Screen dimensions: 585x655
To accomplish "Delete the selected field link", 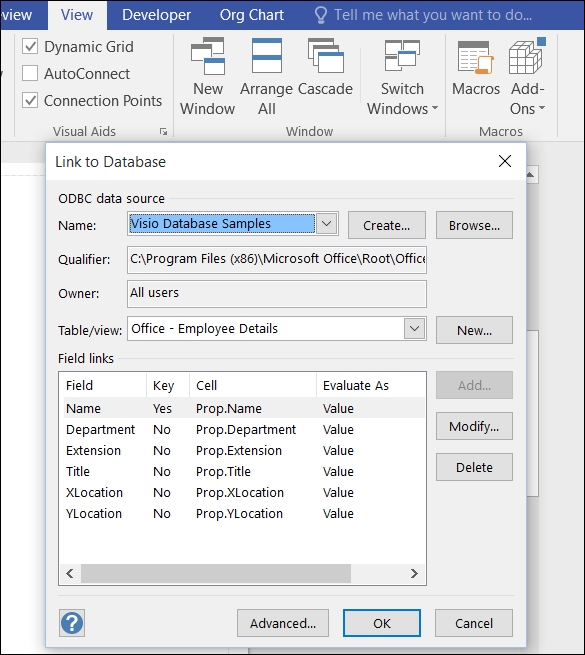I will pos(474,467).
